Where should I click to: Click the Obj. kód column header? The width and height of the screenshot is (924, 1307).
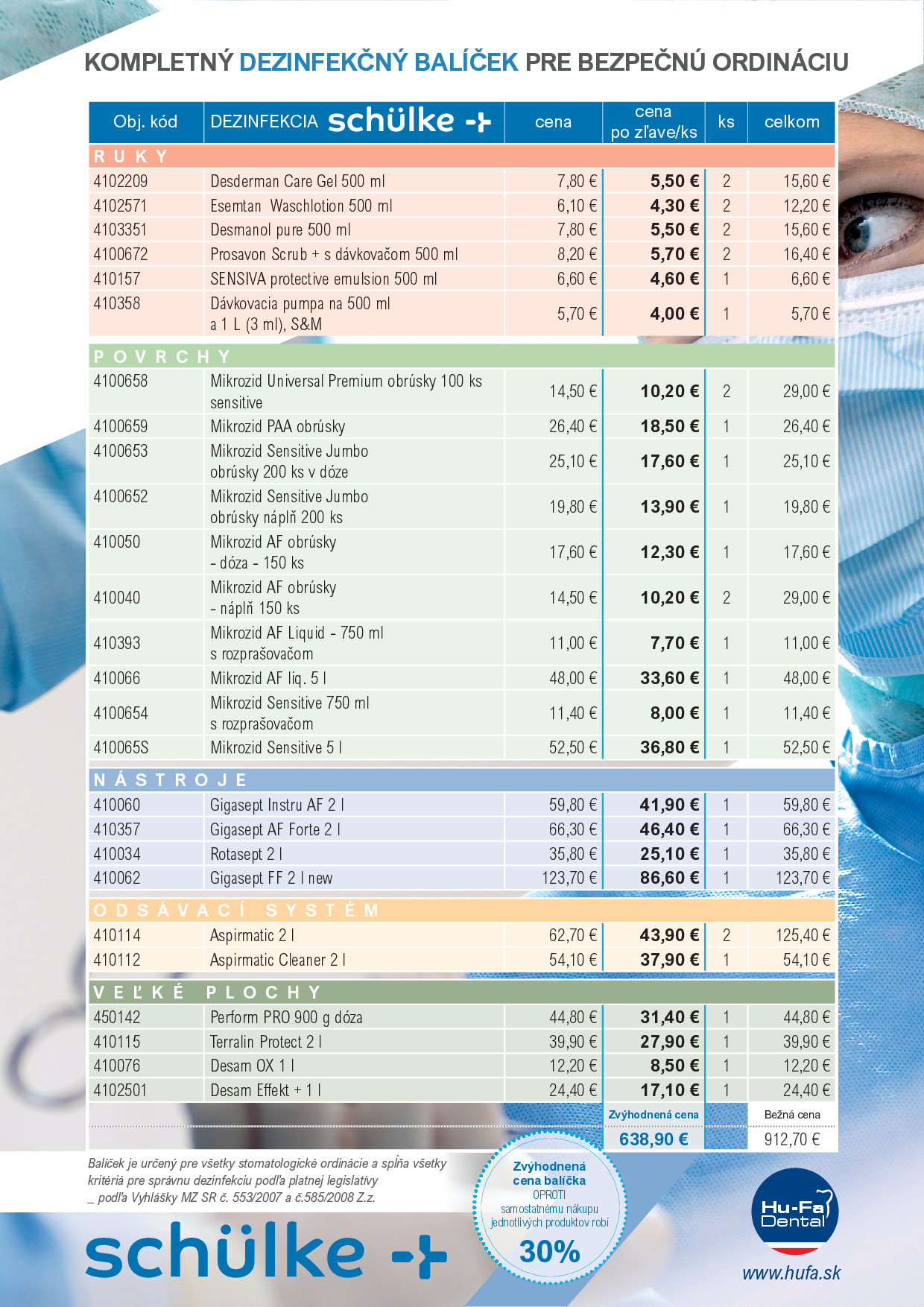(145, 122)
